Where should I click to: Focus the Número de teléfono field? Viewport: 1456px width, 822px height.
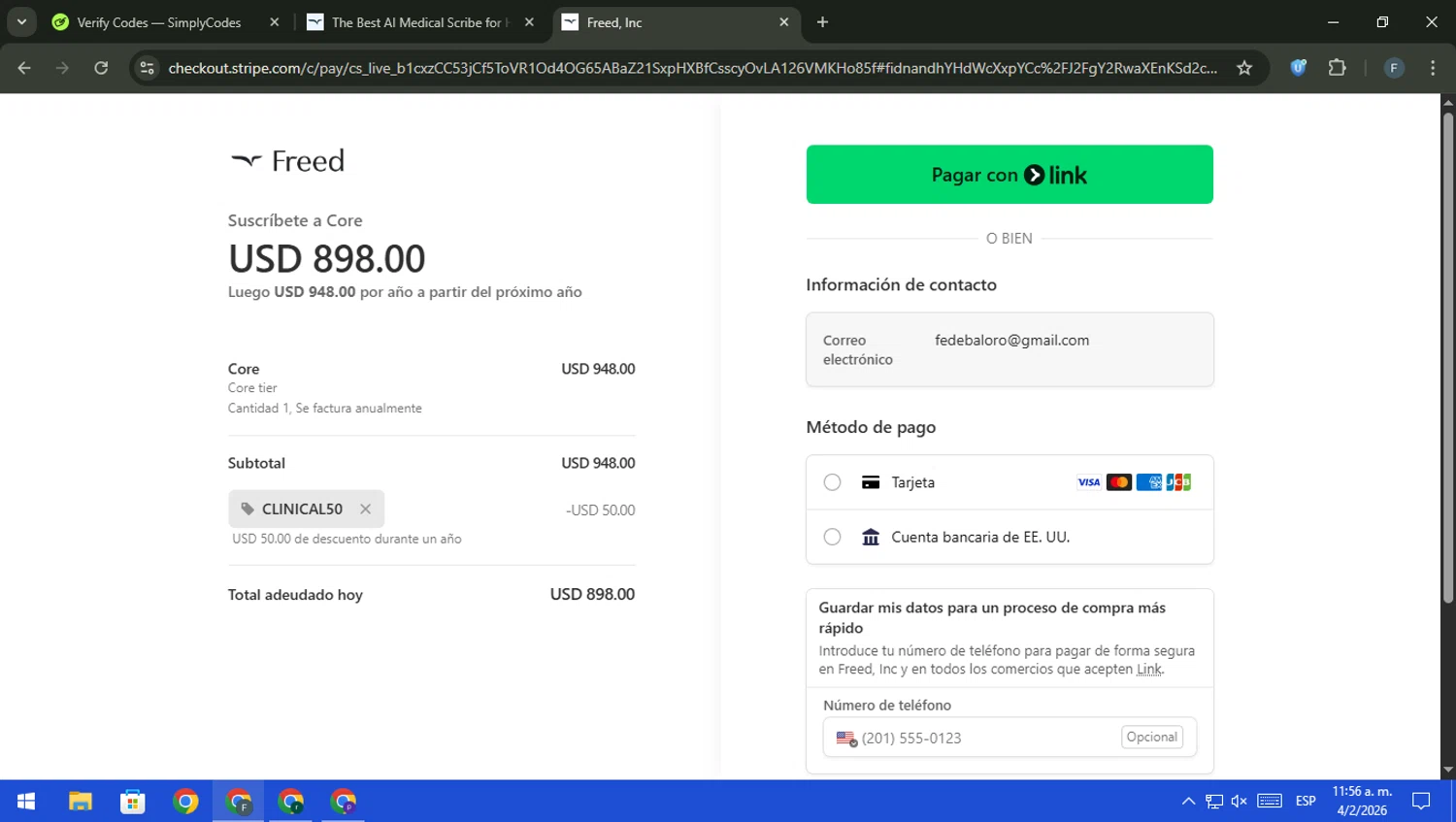pos(1009,738)
